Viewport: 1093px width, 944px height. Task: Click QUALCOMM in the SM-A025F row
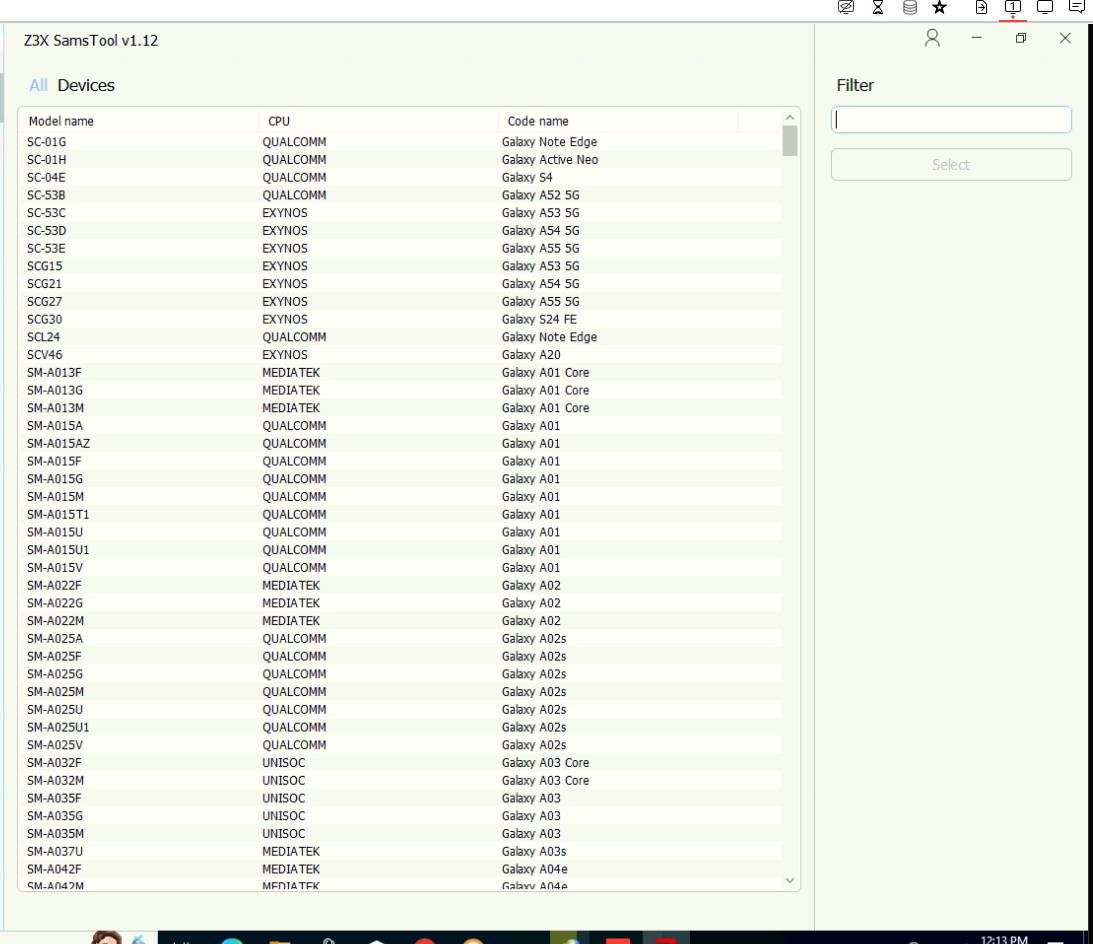pos(294,657)
